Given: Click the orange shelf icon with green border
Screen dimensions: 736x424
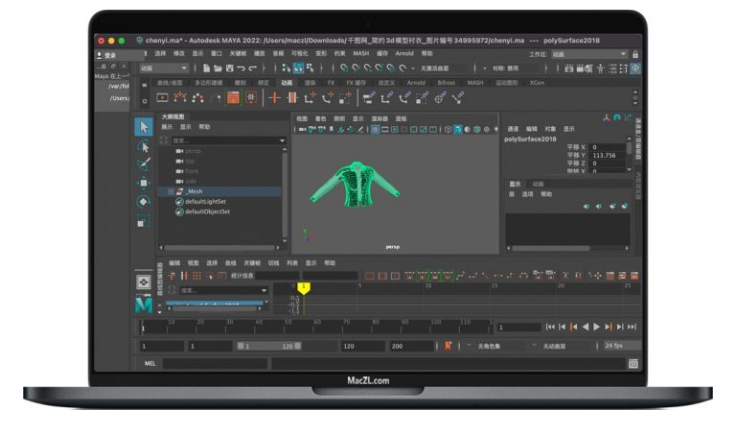Looking at the screenshot, I should click(233, 98).
